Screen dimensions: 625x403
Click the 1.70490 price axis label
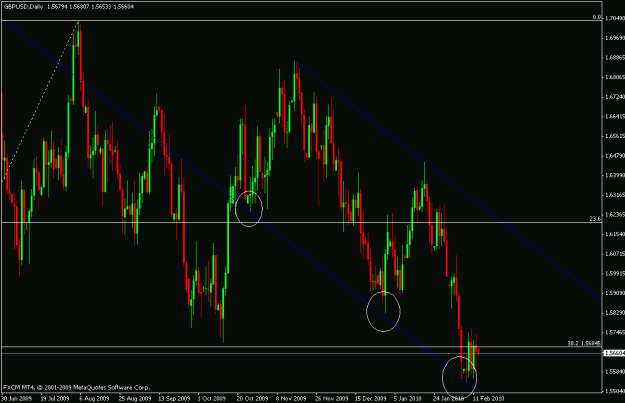(615, 18)
